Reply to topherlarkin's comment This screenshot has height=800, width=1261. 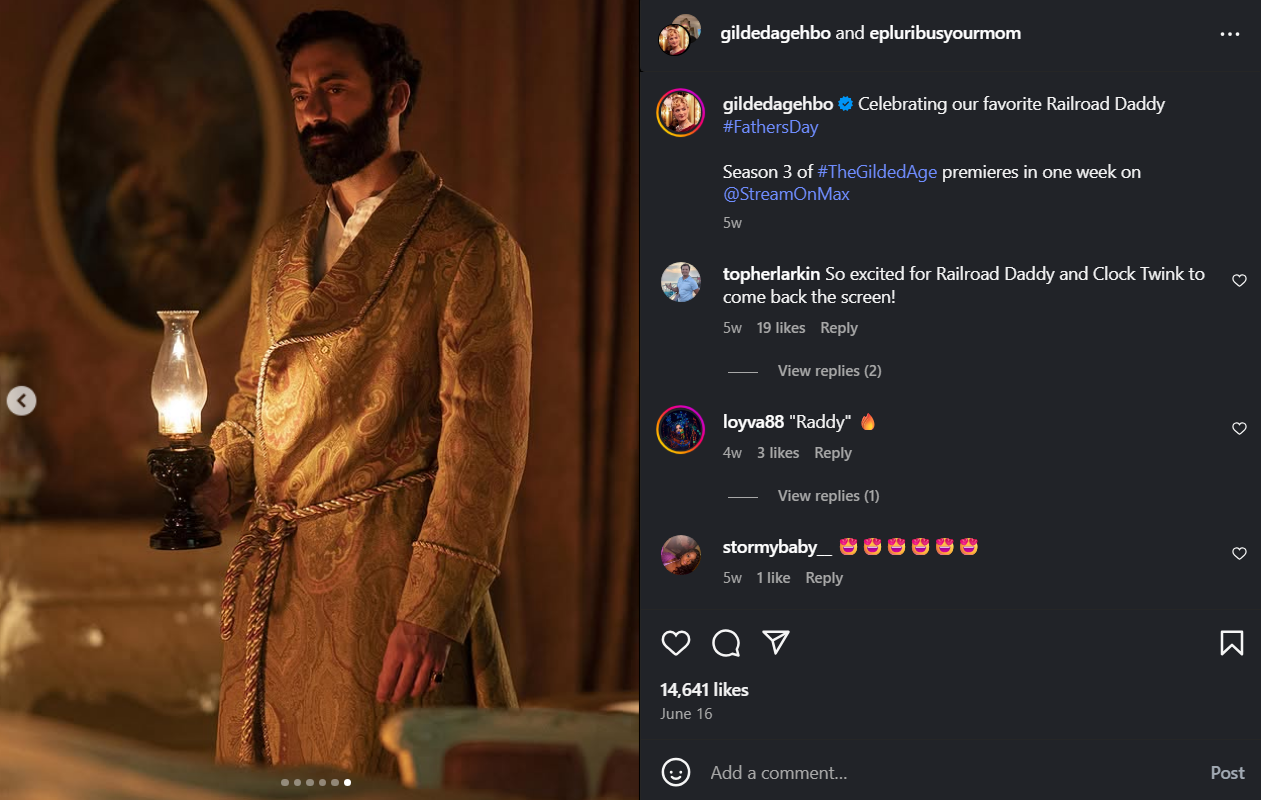839,328
